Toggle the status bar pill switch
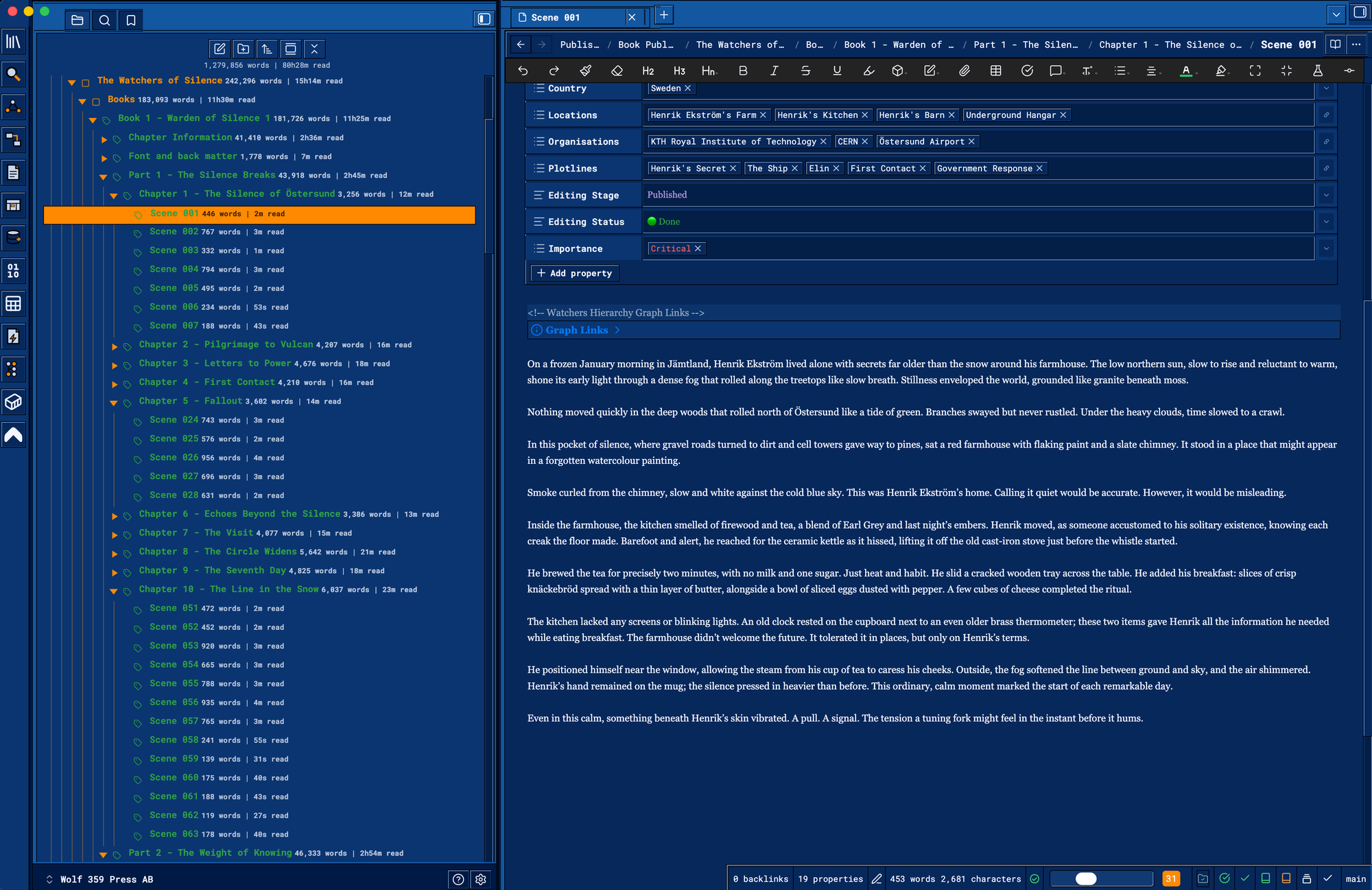 tap(1102, 879)
